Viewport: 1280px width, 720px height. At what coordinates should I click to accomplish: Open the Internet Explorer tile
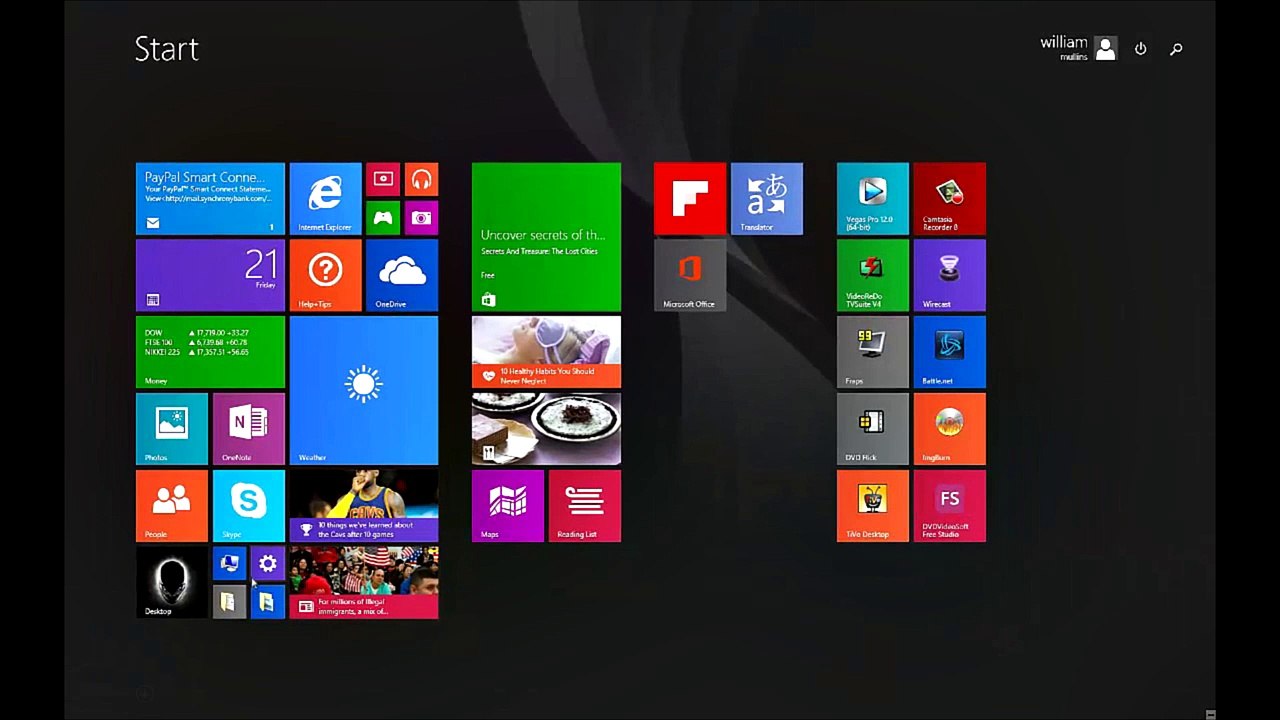coord(326,199)
